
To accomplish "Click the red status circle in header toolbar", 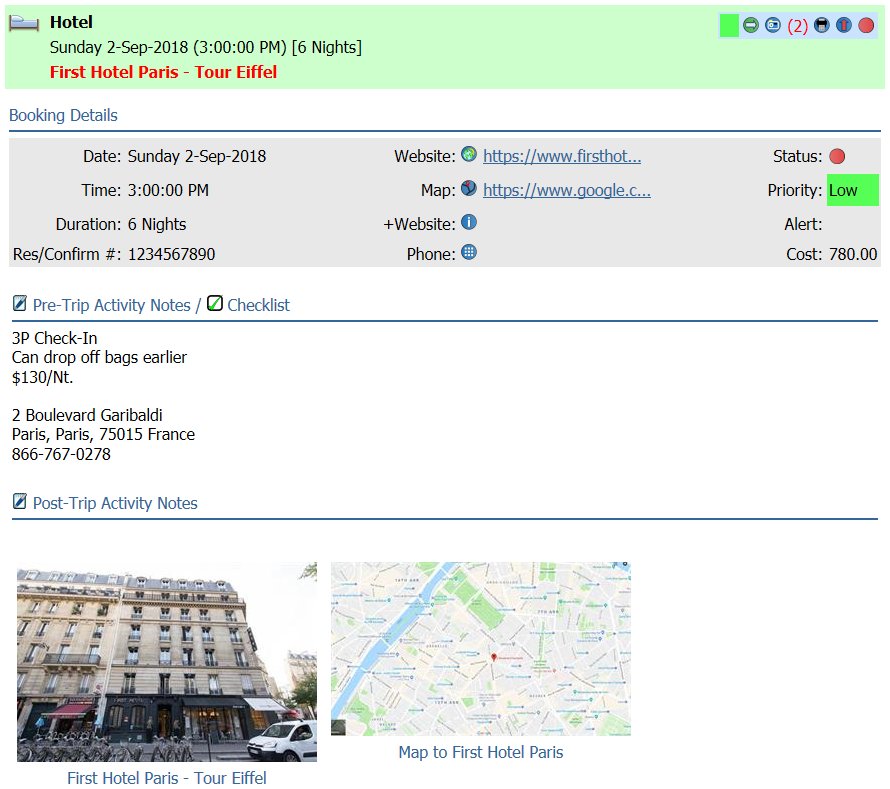I will (866, 26).
